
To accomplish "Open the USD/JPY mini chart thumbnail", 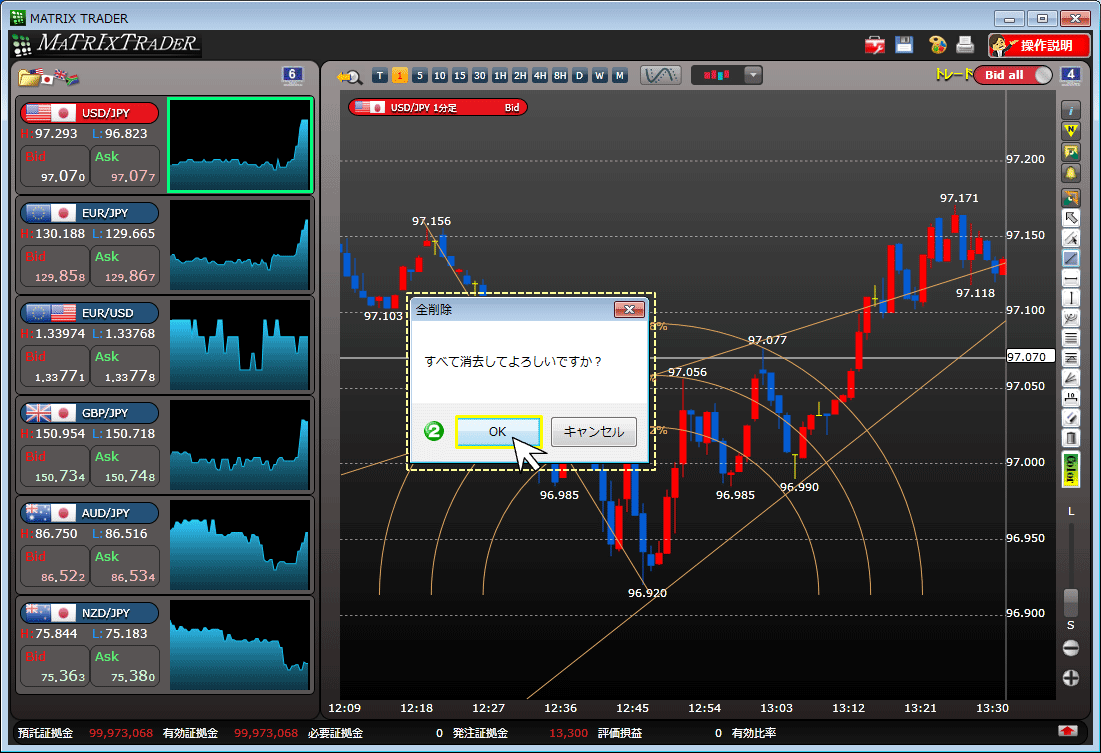I will pos(240,145).
